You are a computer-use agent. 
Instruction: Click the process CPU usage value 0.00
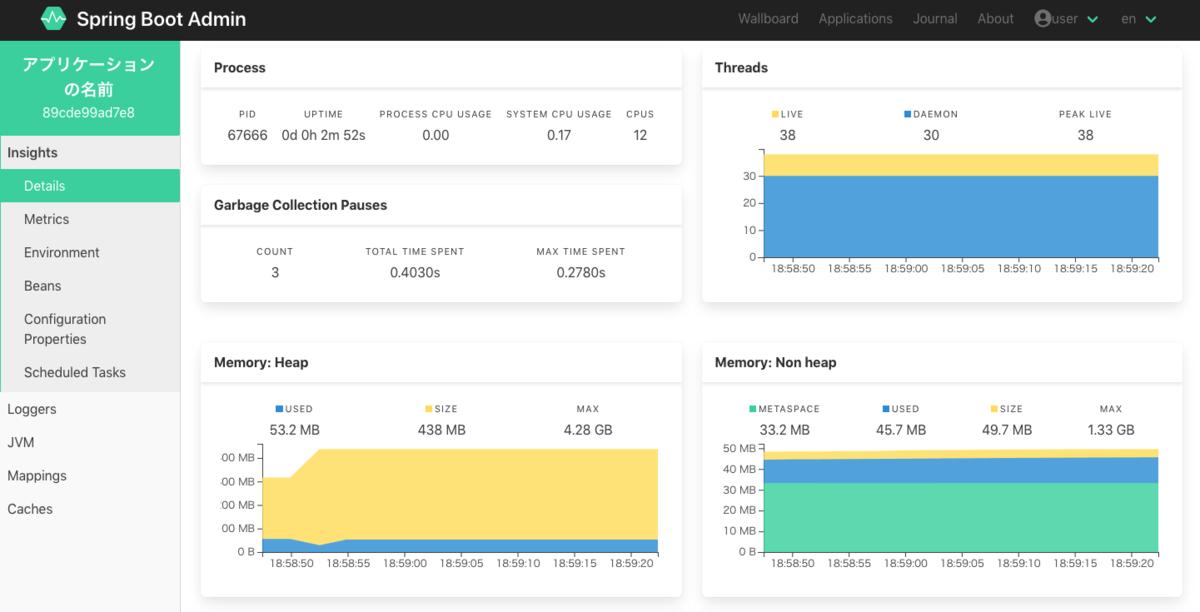[435, 135]
